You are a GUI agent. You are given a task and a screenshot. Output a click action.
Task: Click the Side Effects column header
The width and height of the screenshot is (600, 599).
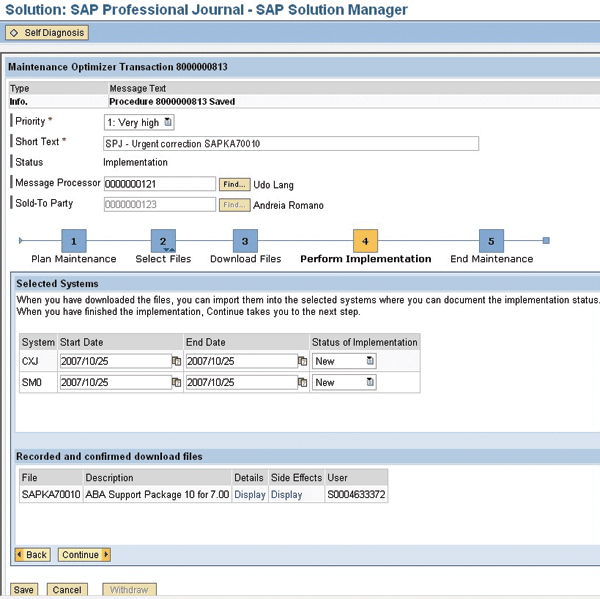tap(297, 478)
